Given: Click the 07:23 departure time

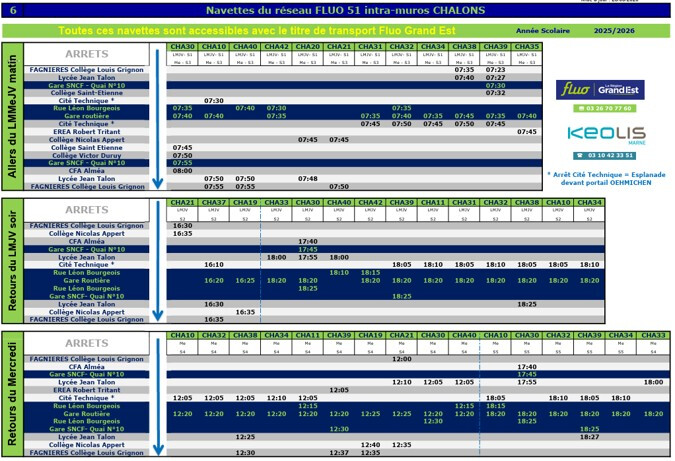Looking at the screenshot, I should click(495, 70).
